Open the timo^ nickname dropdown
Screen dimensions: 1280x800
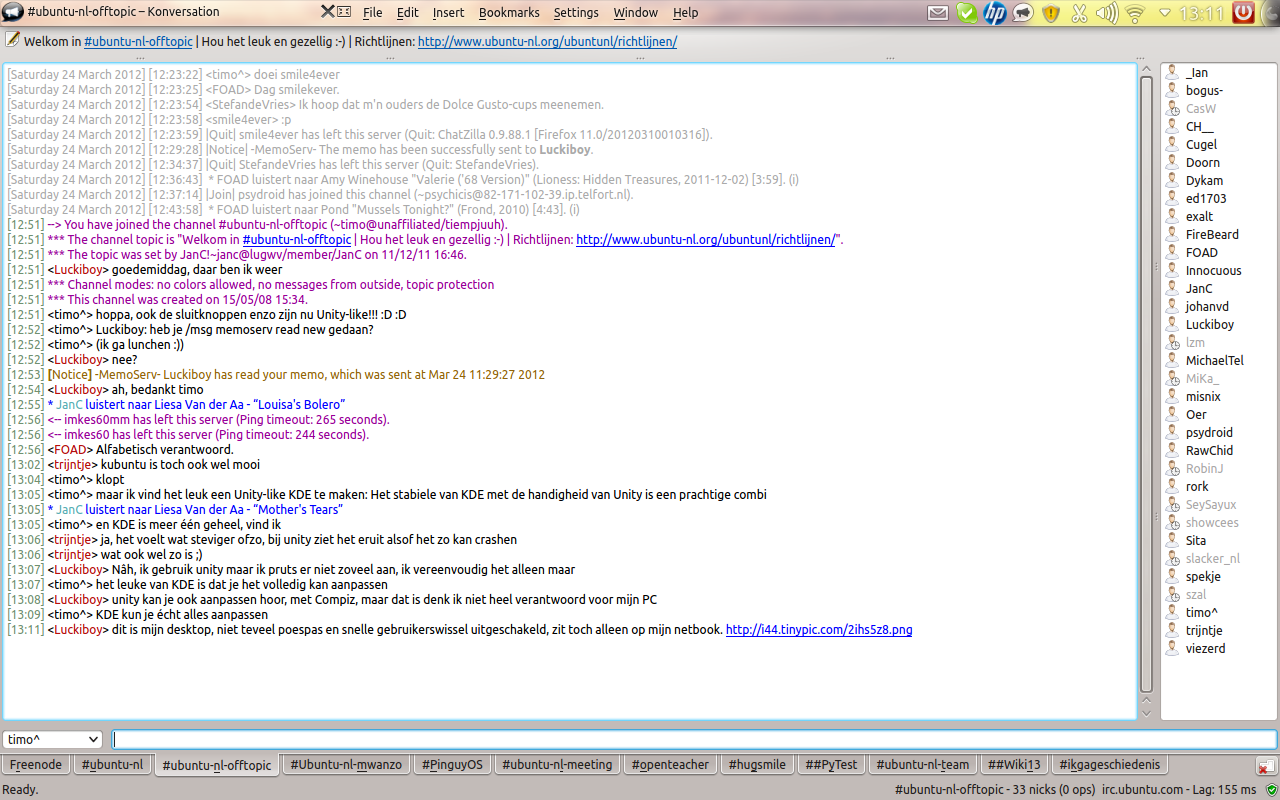click(53, 740)
